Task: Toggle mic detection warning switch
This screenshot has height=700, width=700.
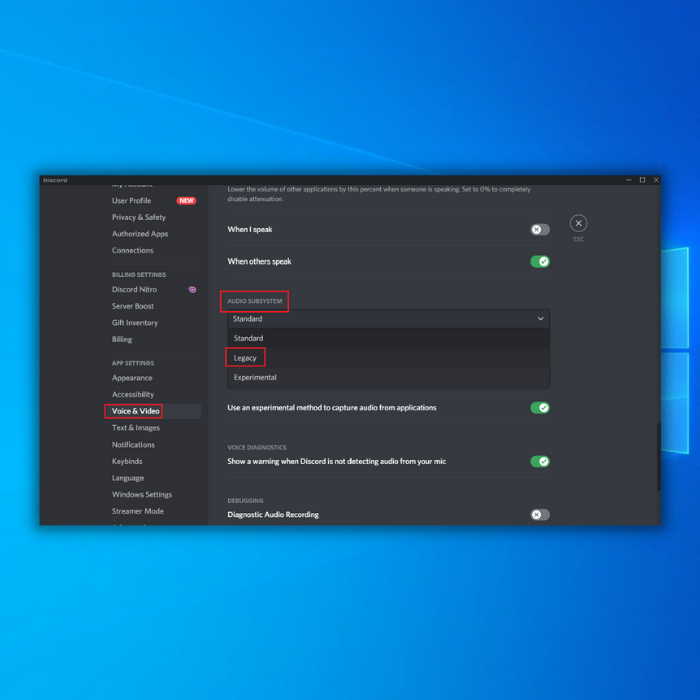Action: (539, 461)
